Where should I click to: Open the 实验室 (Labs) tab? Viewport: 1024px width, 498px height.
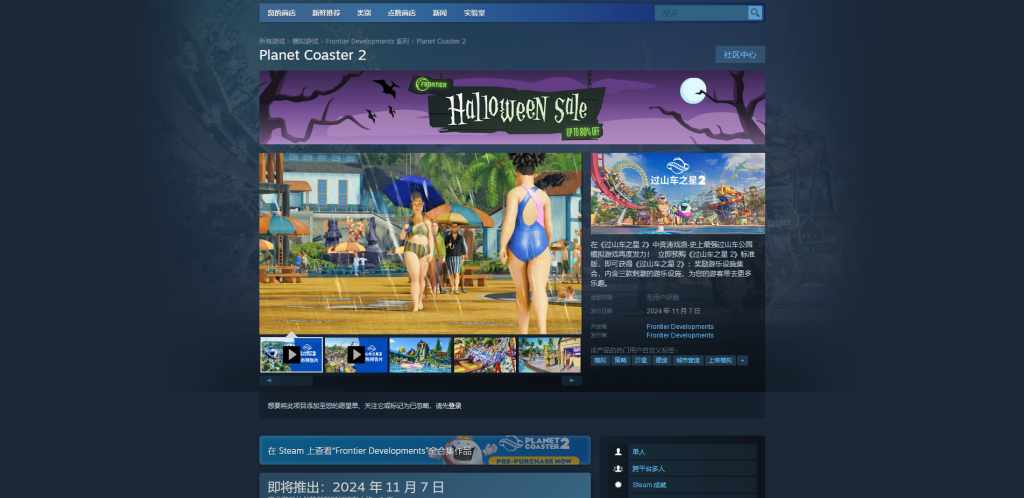click(x=474, y=13)
